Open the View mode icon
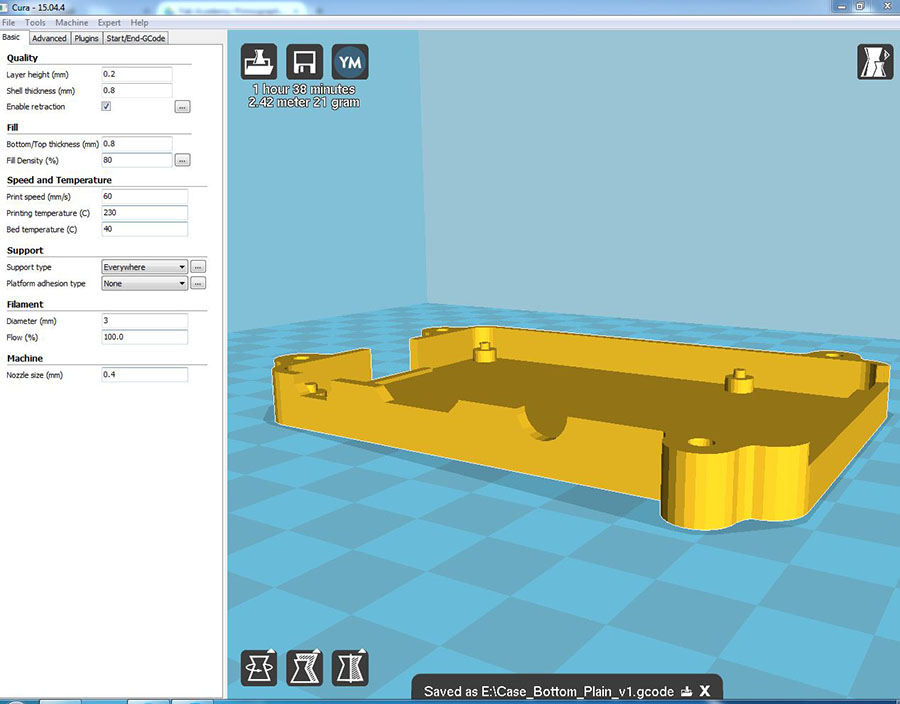The image size is (900, 704). coord(875,62)
